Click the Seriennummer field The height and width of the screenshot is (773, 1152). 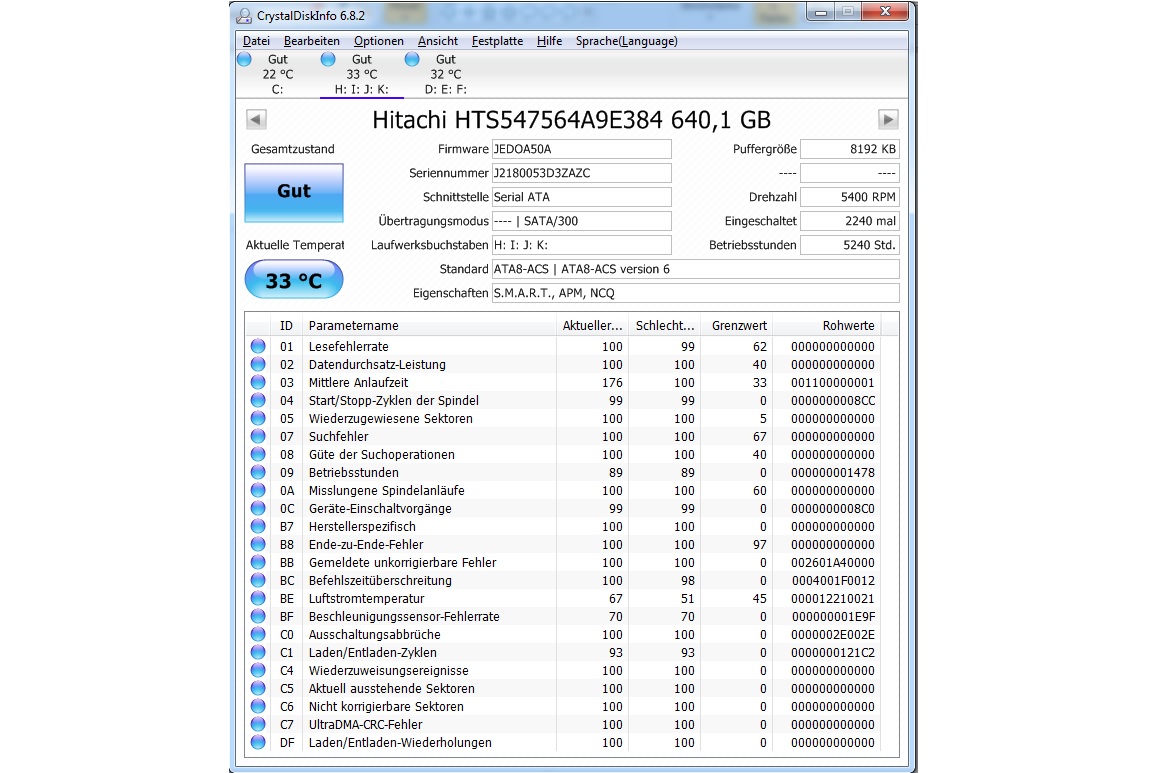click(581, 173)
